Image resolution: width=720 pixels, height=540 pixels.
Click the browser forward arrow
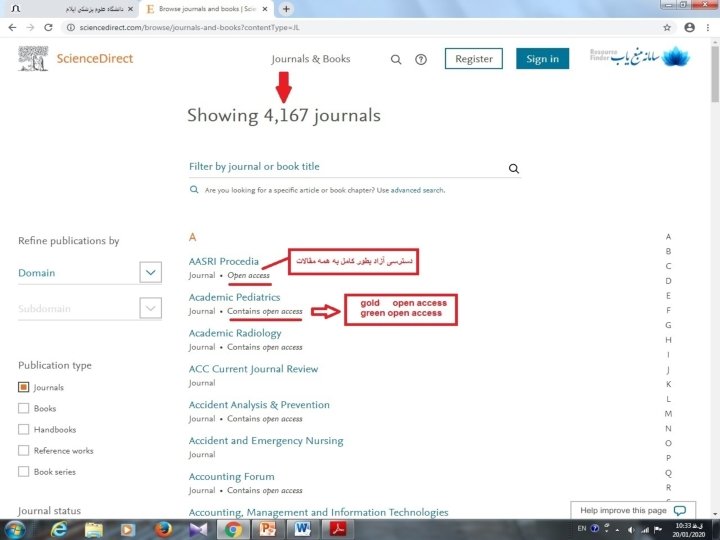coord(30,28)
